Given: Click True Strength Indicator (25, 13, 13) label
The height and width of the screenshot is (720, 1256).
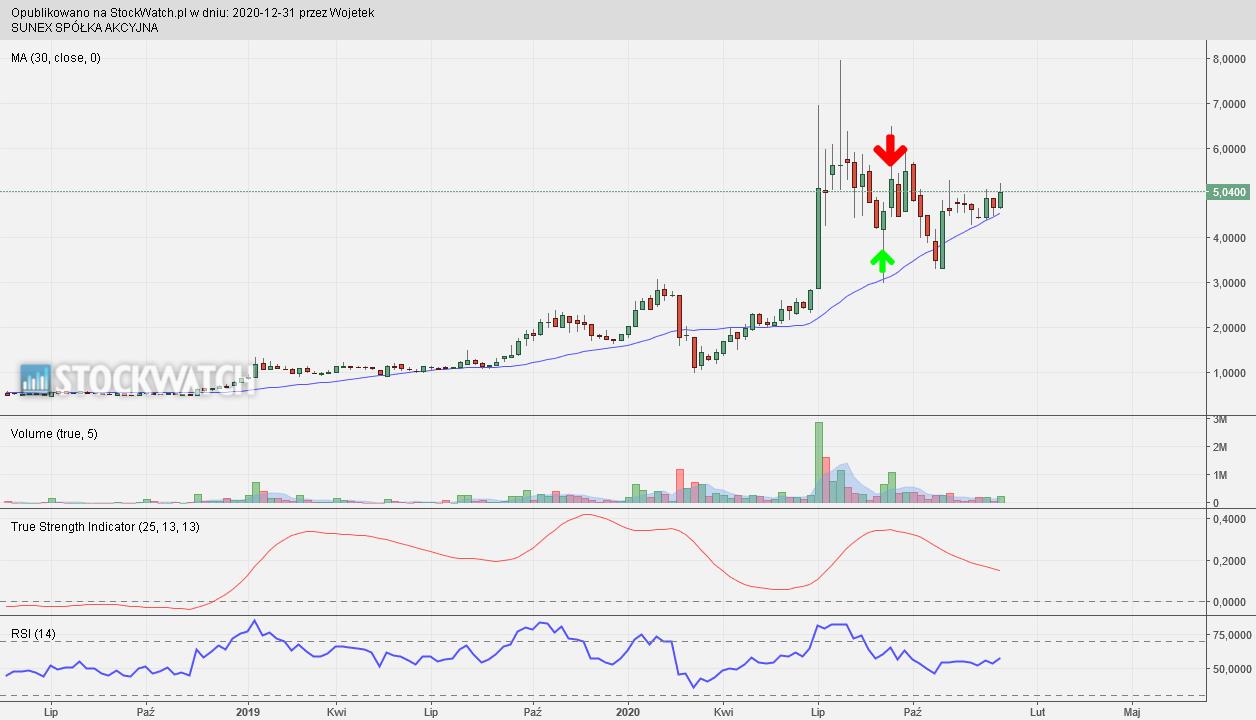Looking at the screenshot, I should tap(105, 526).
